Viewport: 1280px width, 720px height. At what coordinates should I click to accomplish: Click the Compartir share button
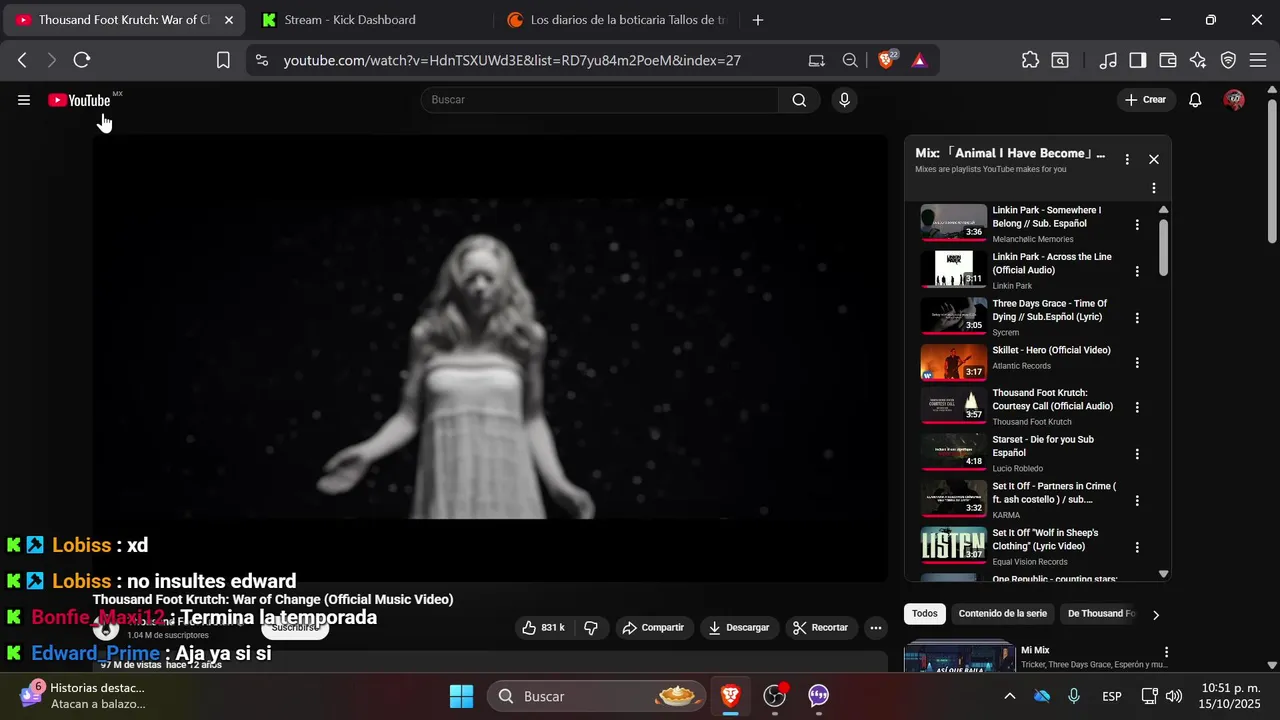(x=653, y=628)
